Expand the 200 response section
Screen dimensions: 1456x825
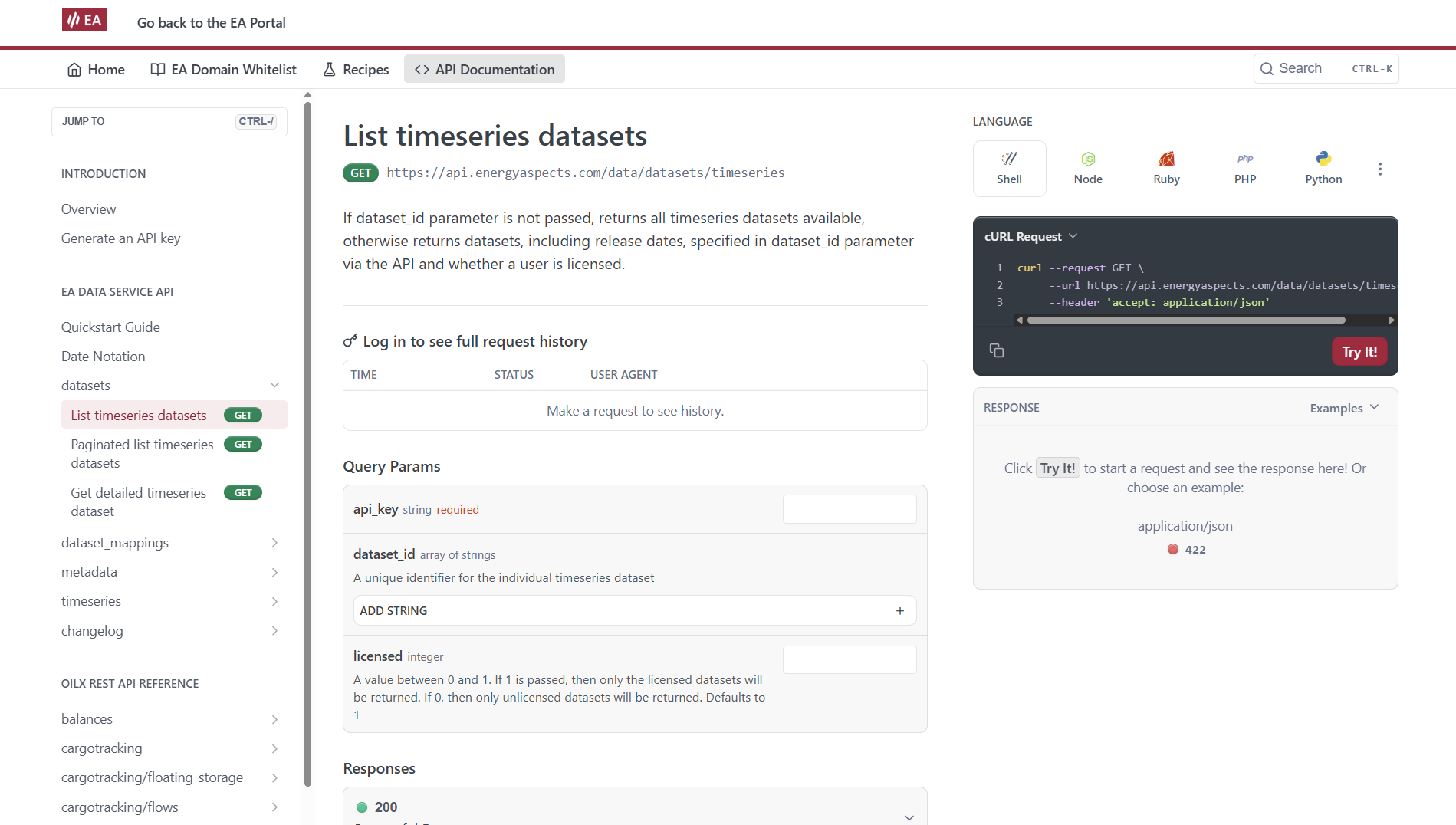(909, 817)
